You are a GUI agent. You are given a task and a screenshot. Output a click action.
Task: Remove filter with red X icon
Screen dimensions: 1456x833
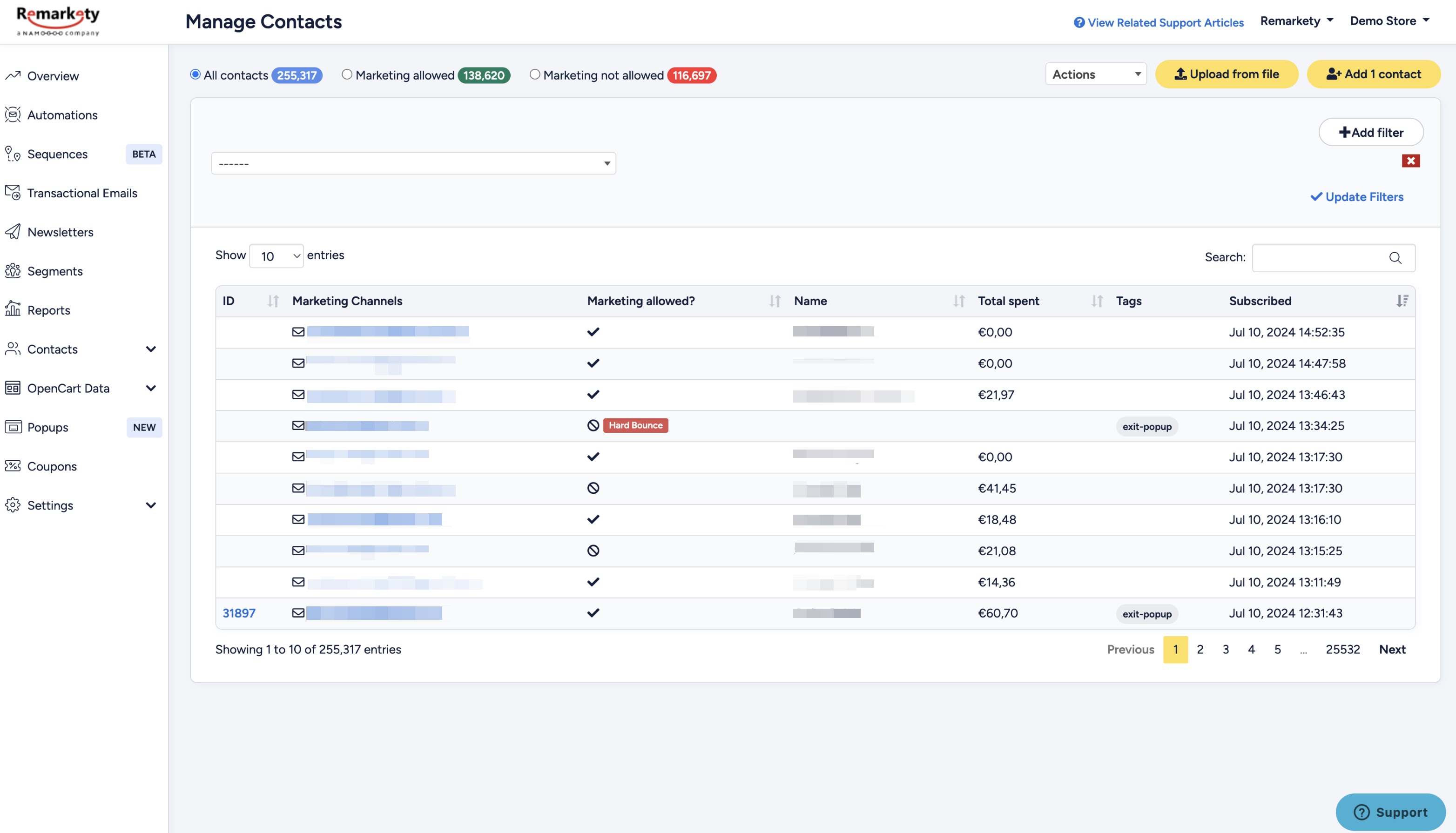[1411, 161]
